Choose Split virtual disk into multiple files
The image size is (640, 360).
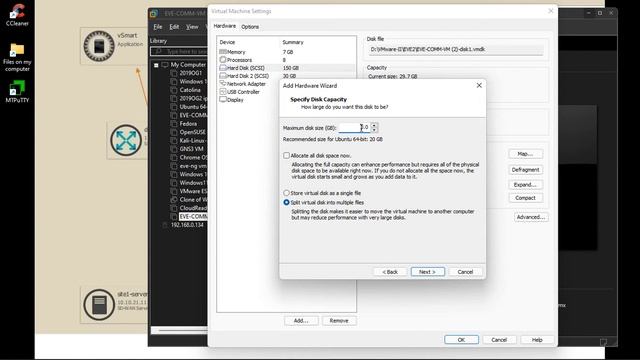point(287,202)
